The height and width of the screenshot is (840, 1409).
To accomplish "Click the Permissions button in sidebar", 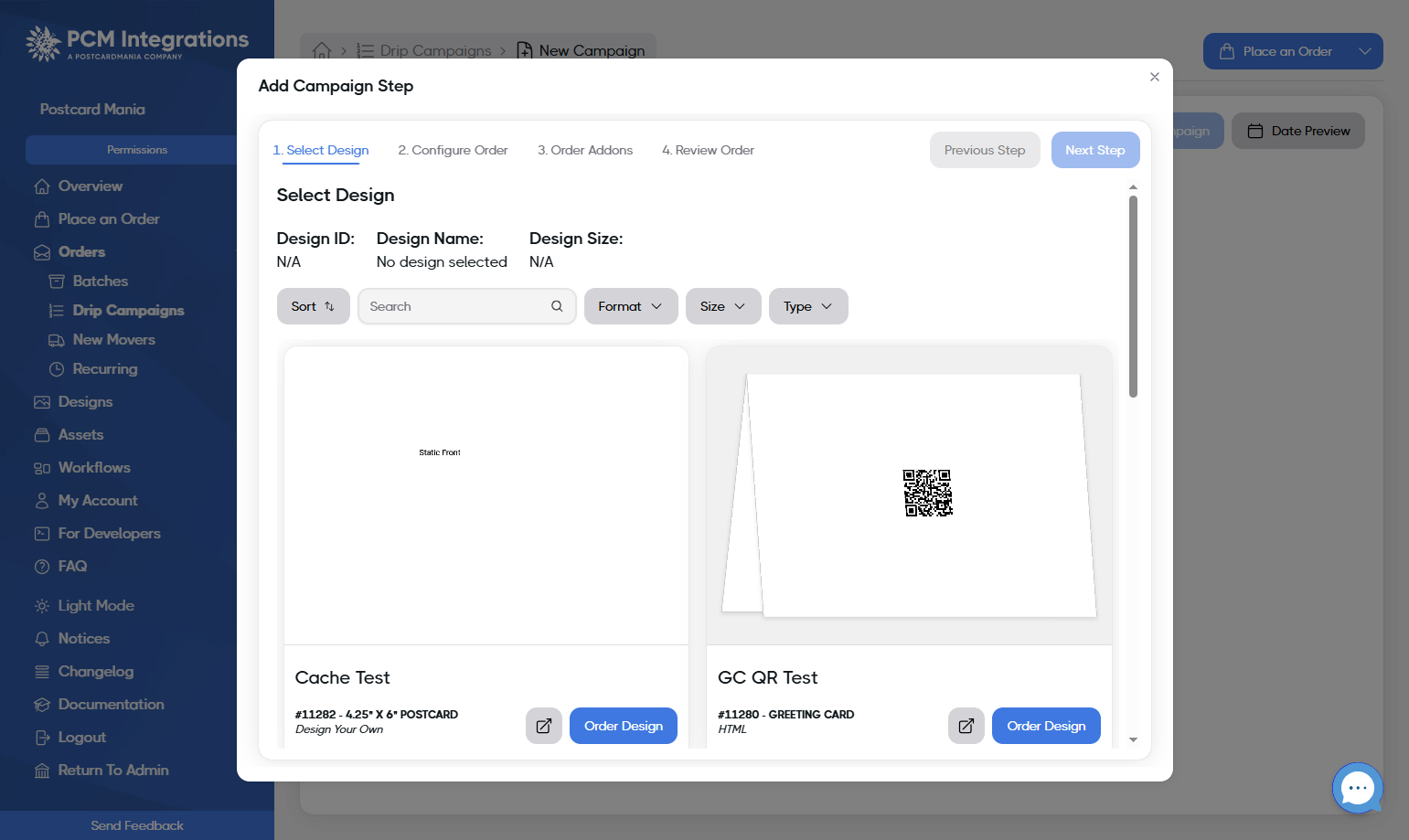I will coord(137,150).
